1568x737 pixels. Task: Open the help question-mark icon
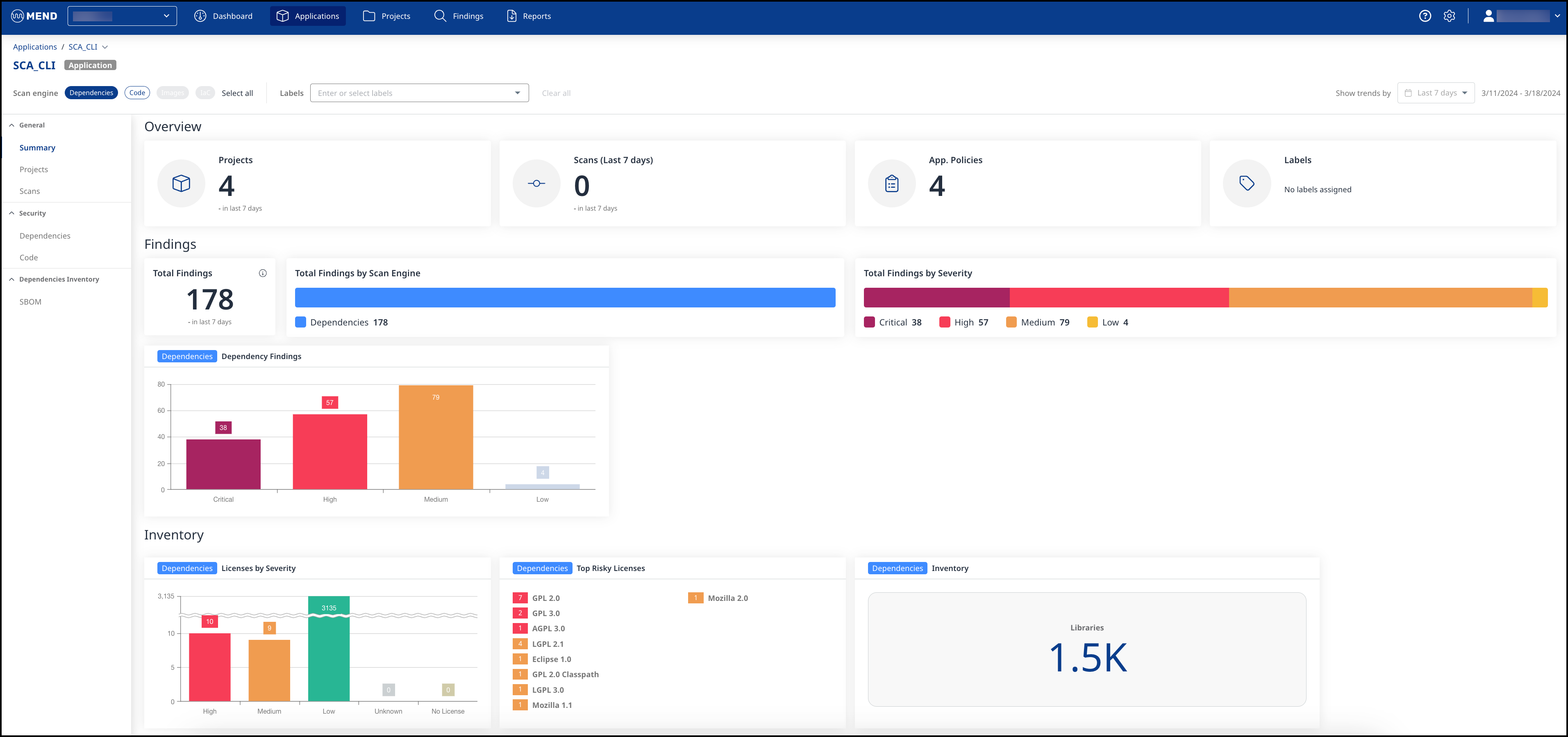1425,16
